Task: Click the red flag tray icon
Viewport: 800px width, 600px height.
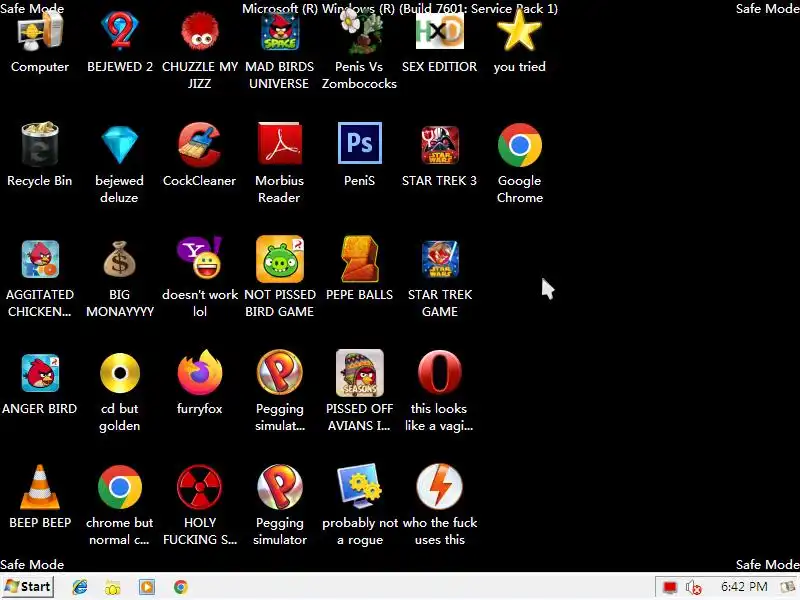Action: click(670, 588)
